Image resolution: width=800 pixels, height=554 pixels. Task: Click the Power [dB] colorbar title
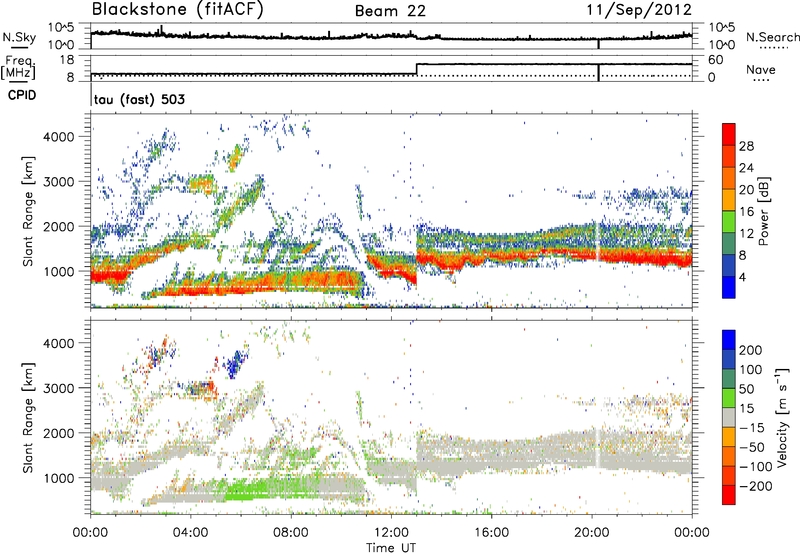763,211
